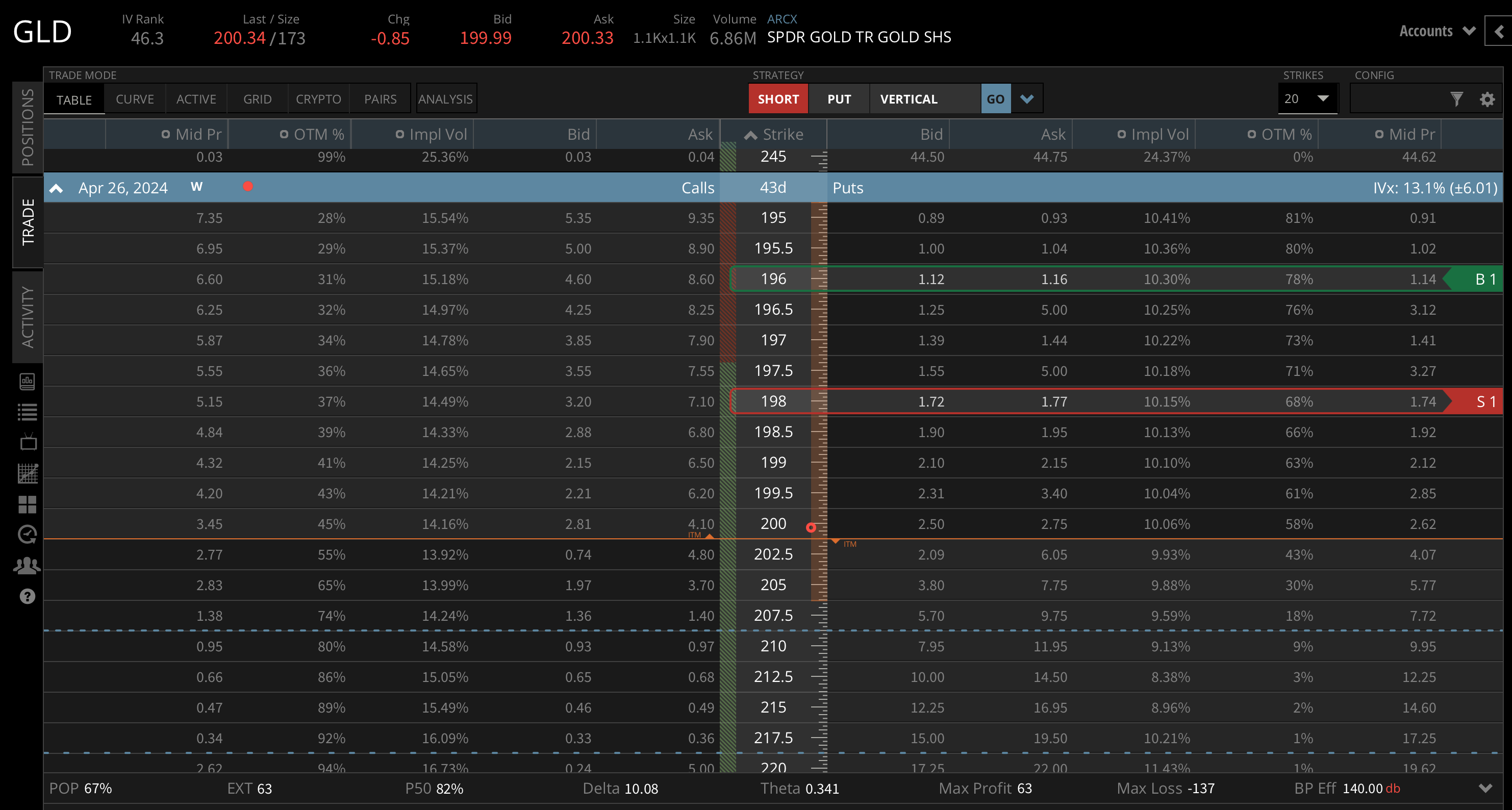1512x810 pixels.
Task: Open the market journal panel icon
Action: (27, 381)
